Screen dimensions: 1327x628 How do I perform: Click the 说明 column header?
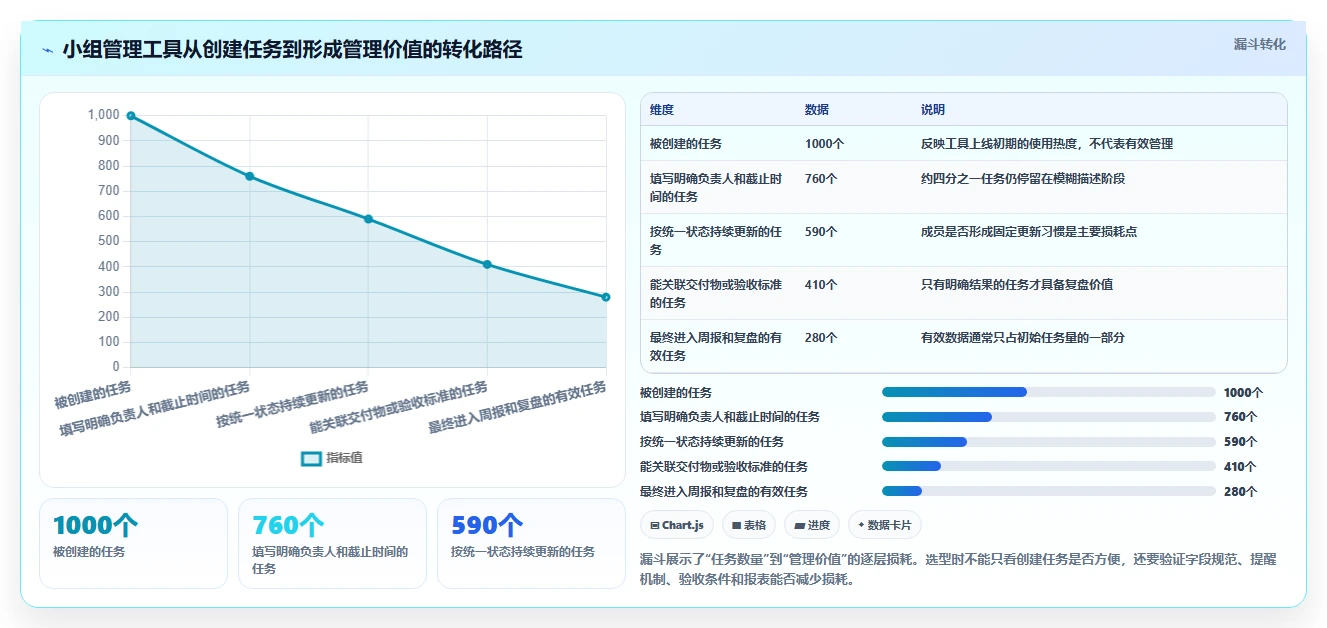pyautogui.click(x=933, y=110)
